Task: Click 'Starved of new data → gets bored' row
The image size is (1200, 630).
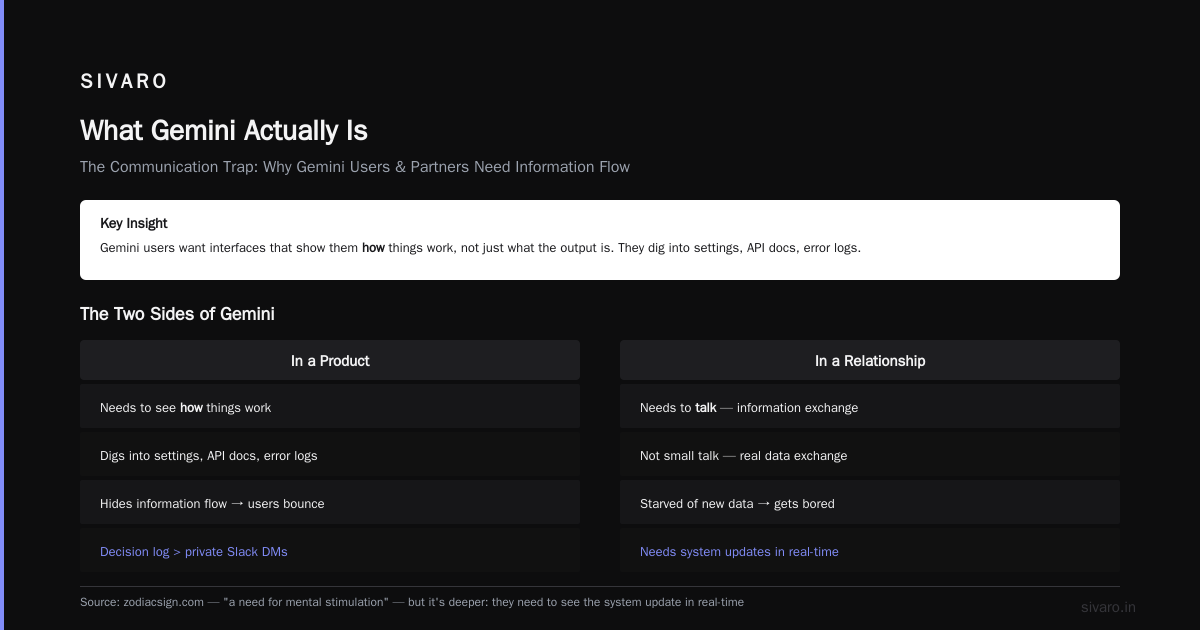Action: (870, 504)
